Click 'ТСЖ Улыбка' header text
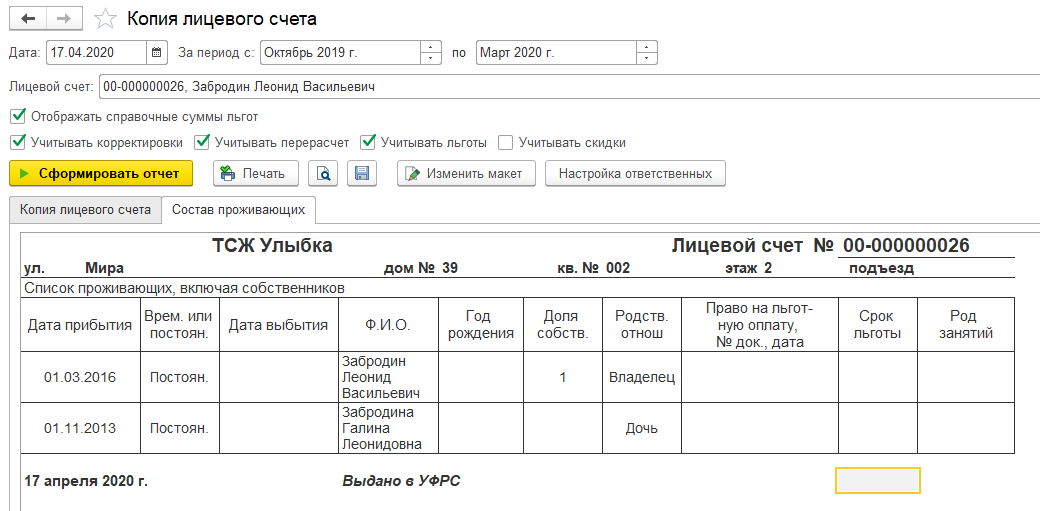The height and width of the screenshot is (511, 1040). point(272,246)
